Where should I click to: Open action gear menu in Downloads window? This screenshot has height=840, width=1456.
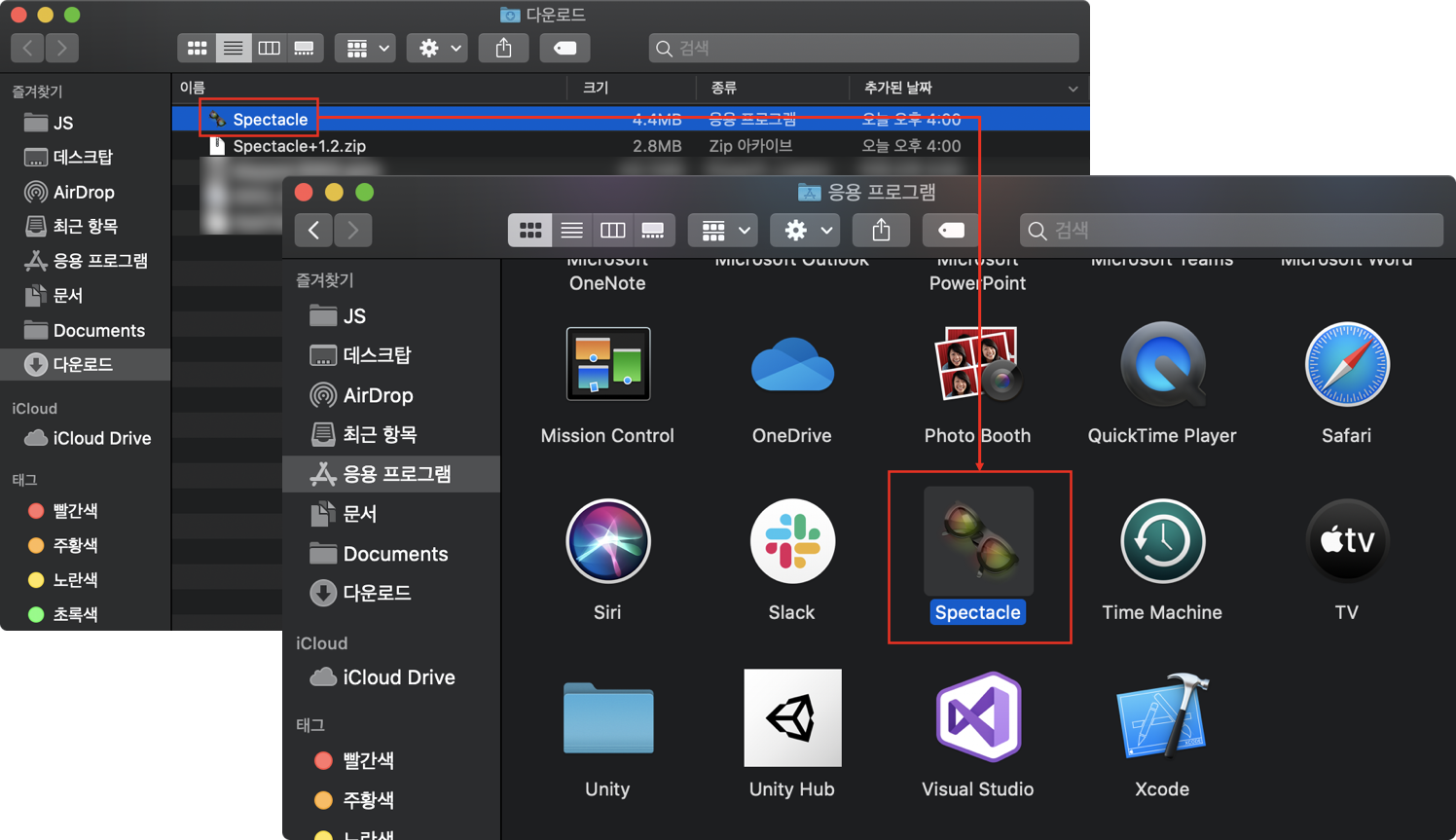coord(437,48)
